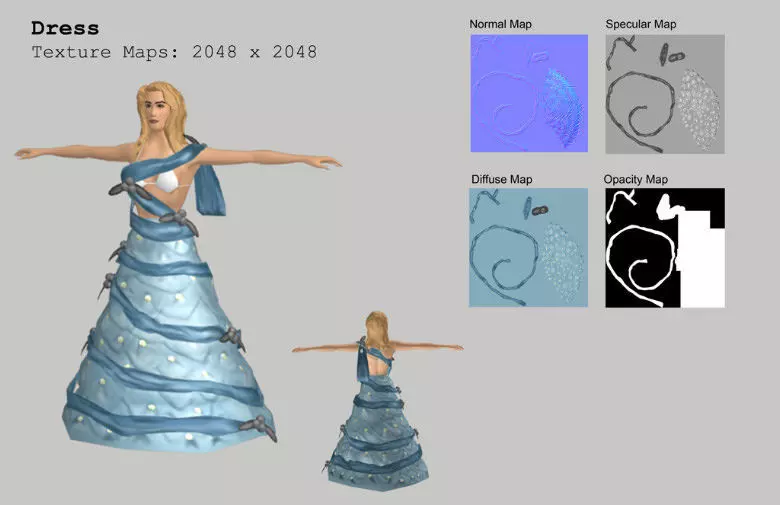The width and height of the screenshot is (780, 505).
Task: Click the 'Diffuse Map' label
Action: 502,179
